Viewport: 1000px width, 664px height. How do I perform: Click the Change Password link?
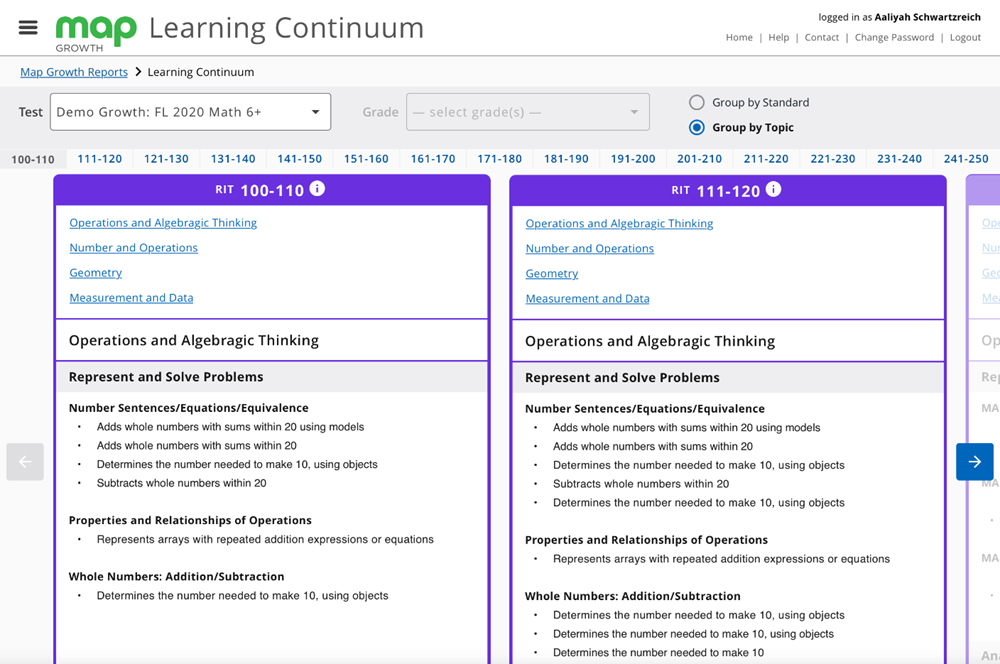(894, 38)
